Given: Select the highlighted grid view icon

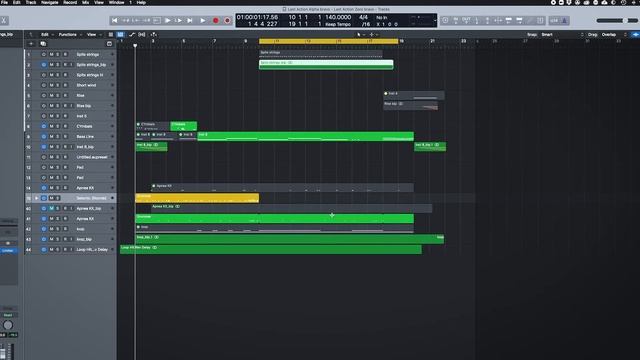Looking at the screenshot, I should 120,35.
